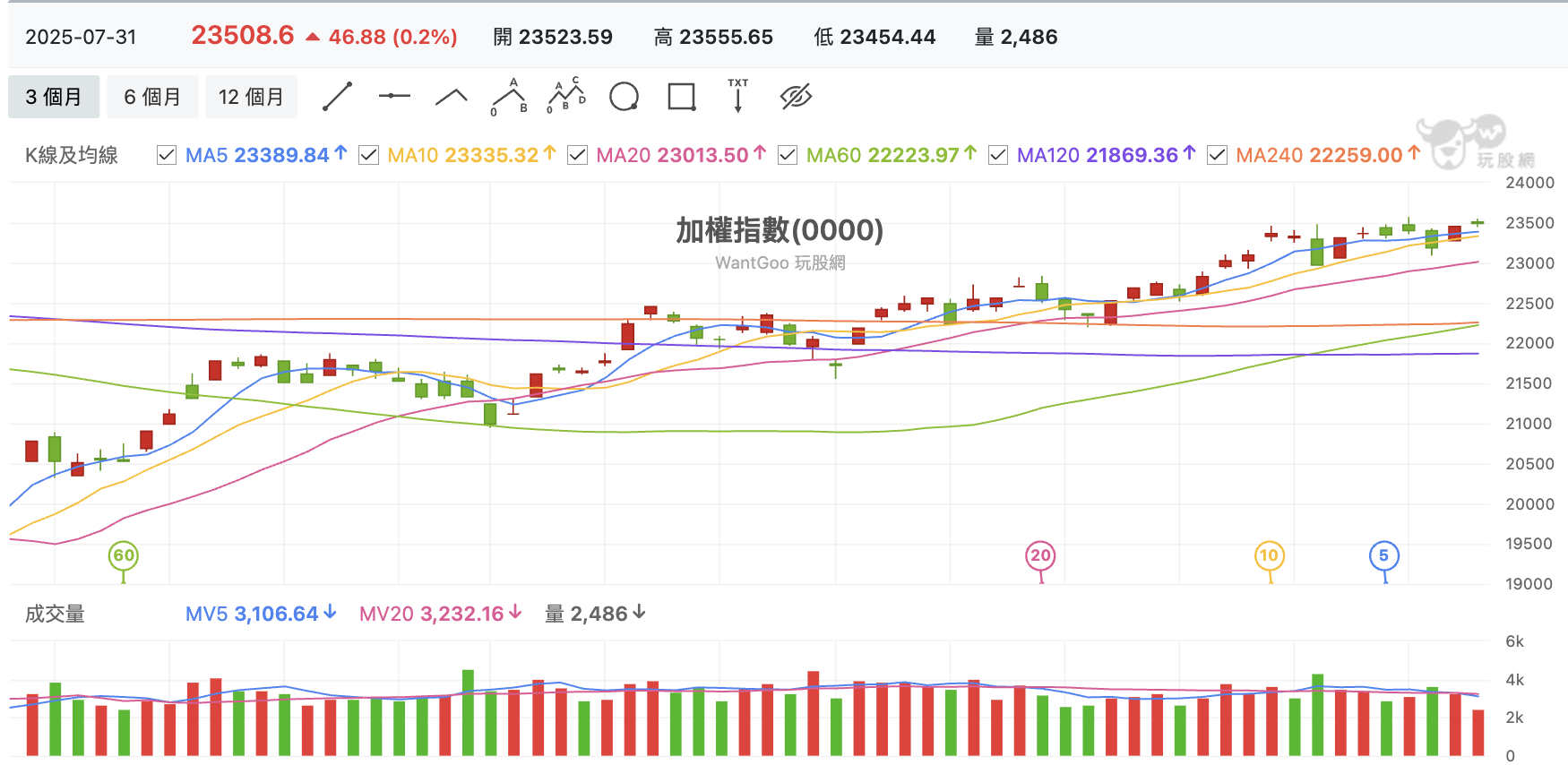Click the high price 高 23555.65
This screenshot has height=765, width=1568.
713,37
